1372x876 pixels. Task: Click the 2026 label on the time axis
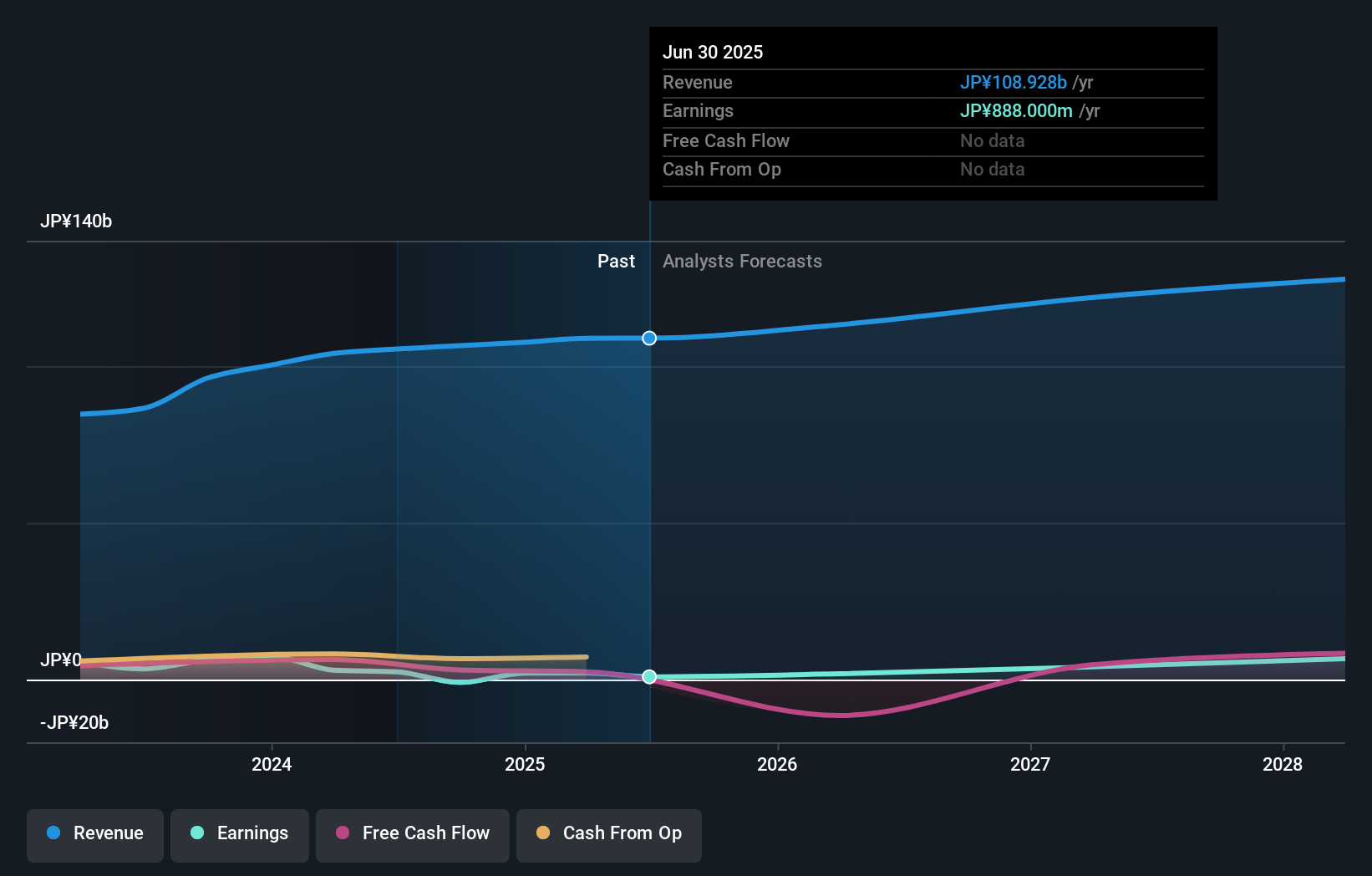point(777,764)
